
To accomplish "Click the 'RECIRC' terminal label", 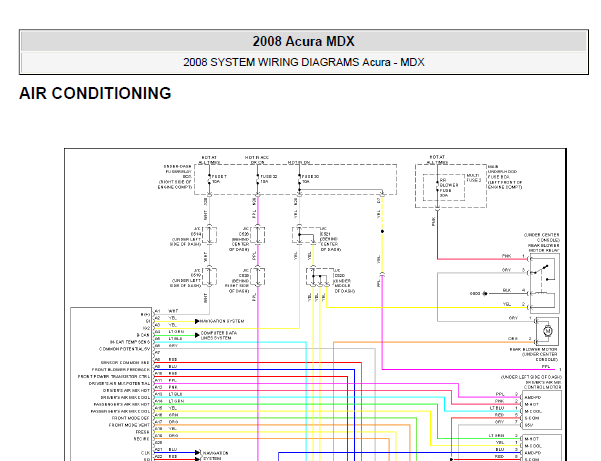I will tap(141, 439).
